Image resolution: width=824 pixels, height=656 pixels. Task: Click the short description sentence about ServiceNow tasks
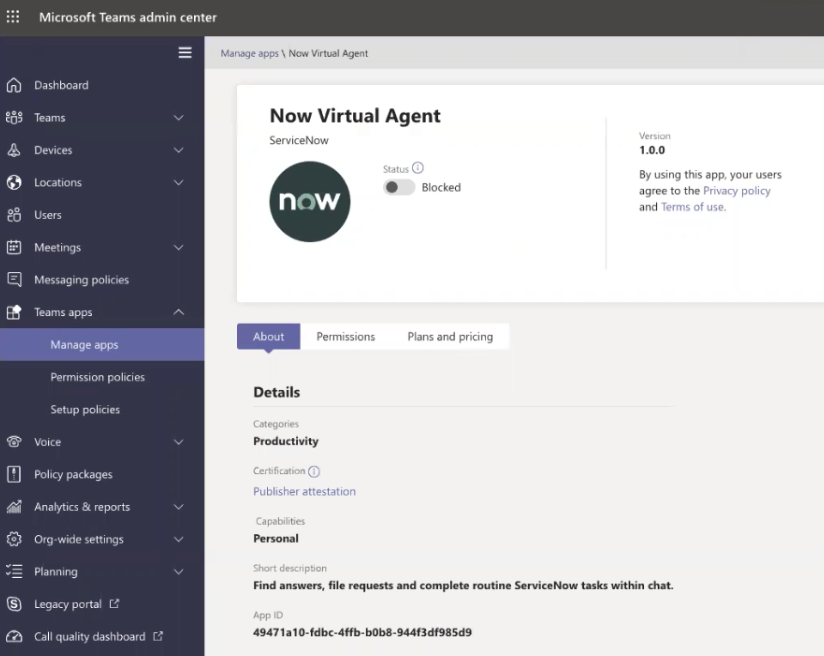tap(463, 586)
